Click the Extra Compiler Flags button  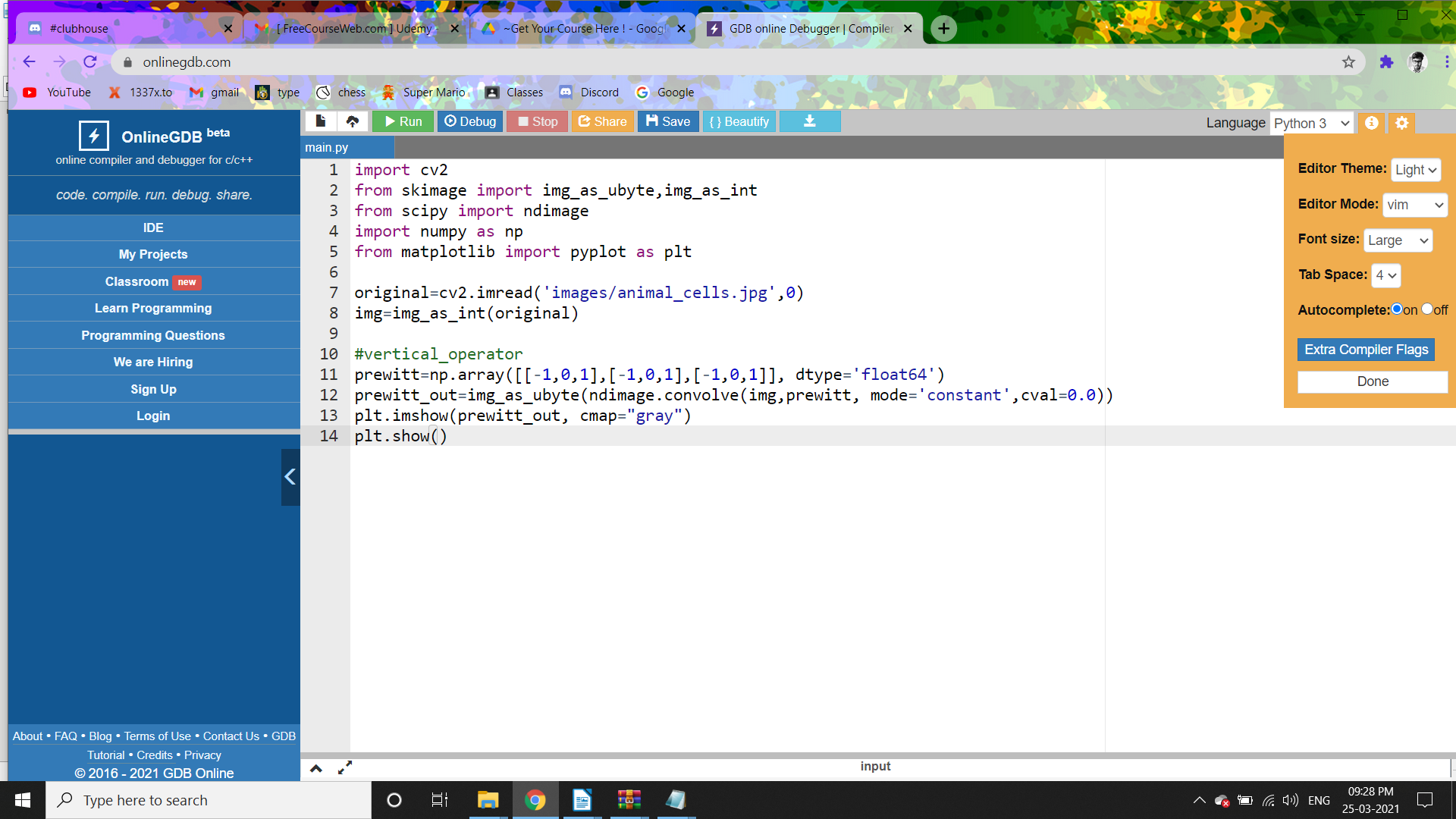pyautogui.click(x=1366, y=350)
